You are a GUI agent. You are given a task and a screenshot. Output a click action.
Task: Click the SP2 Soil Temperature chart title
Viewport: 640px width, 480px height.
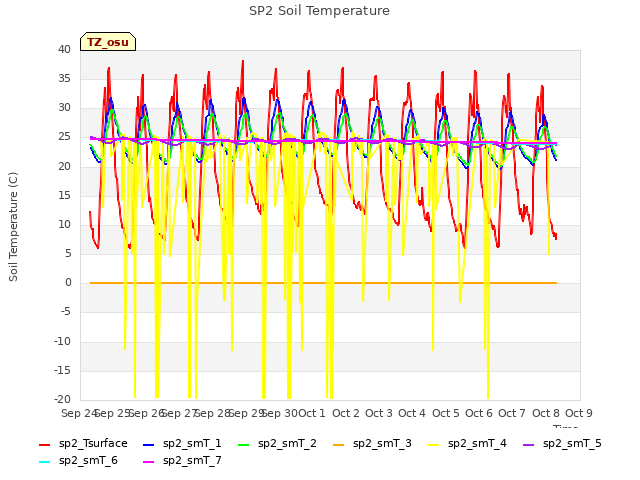coord(319,11)
